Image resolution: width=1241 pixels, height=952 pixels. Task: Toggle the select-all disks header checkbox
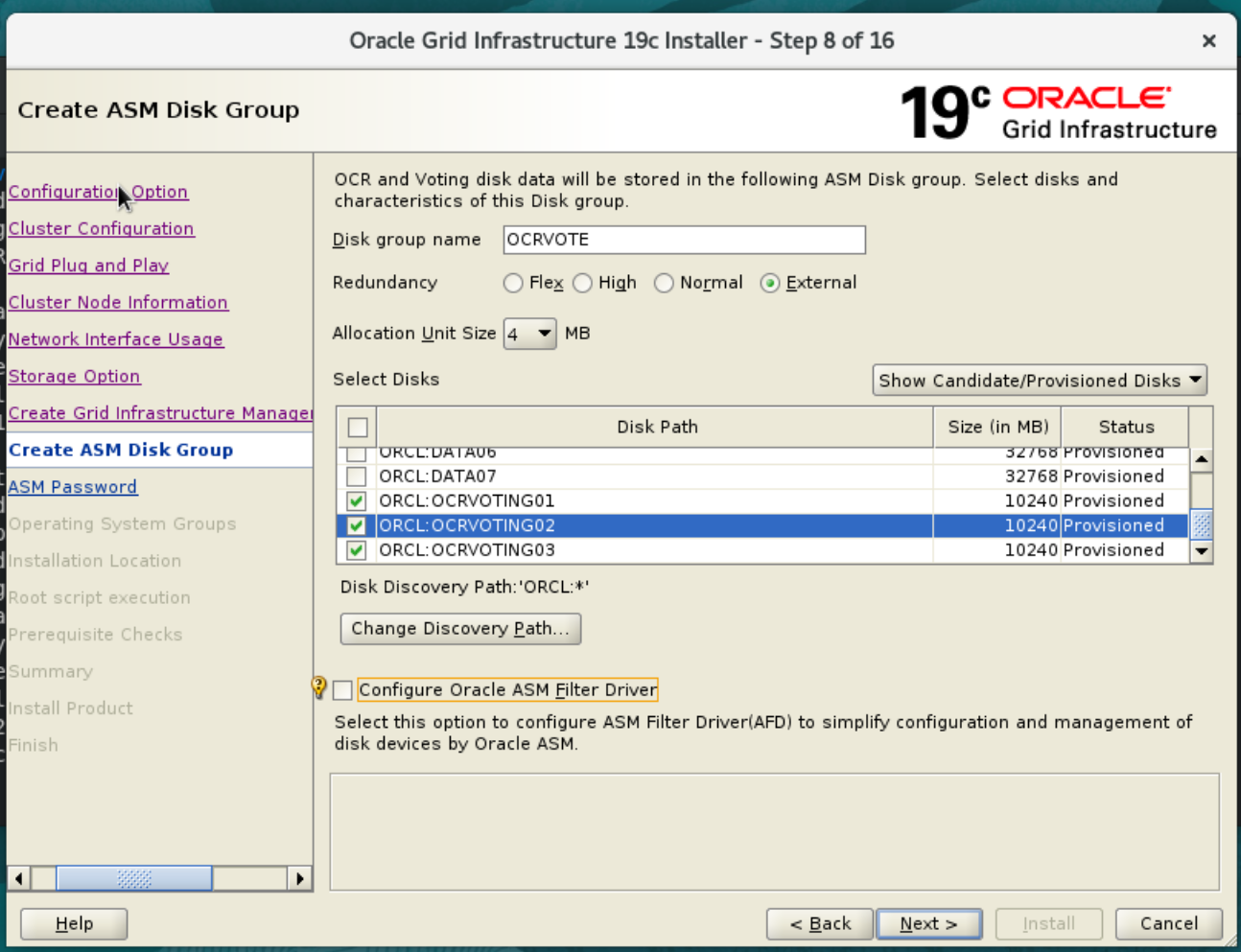(358, 428)
